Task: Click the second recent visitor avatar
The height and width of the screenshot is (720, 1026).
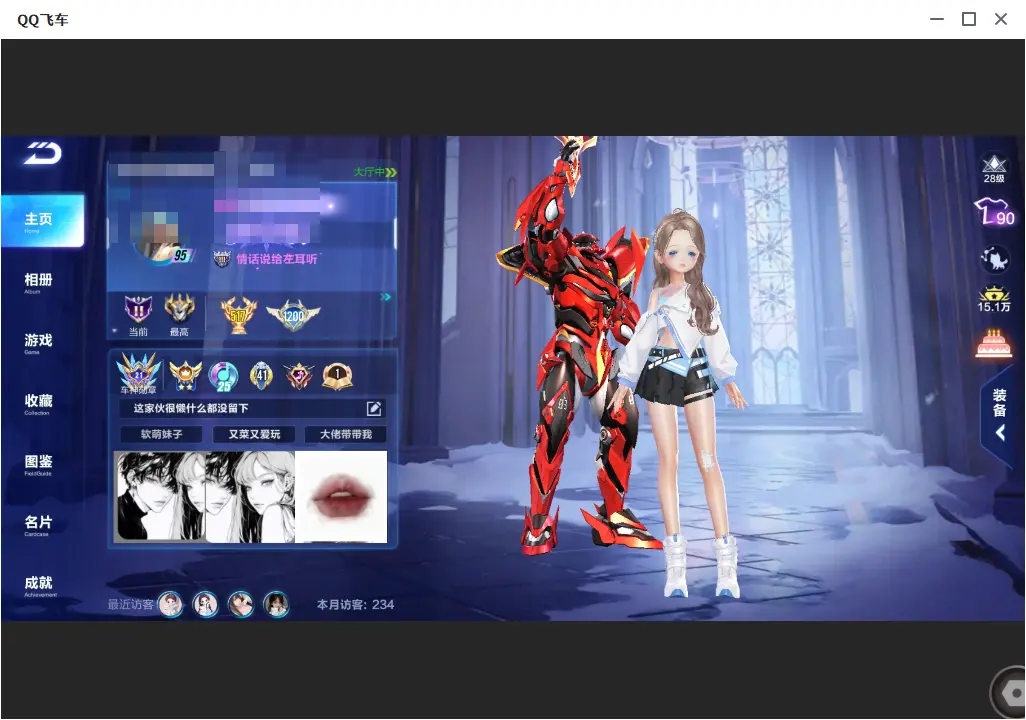Action: click(205, 604)
